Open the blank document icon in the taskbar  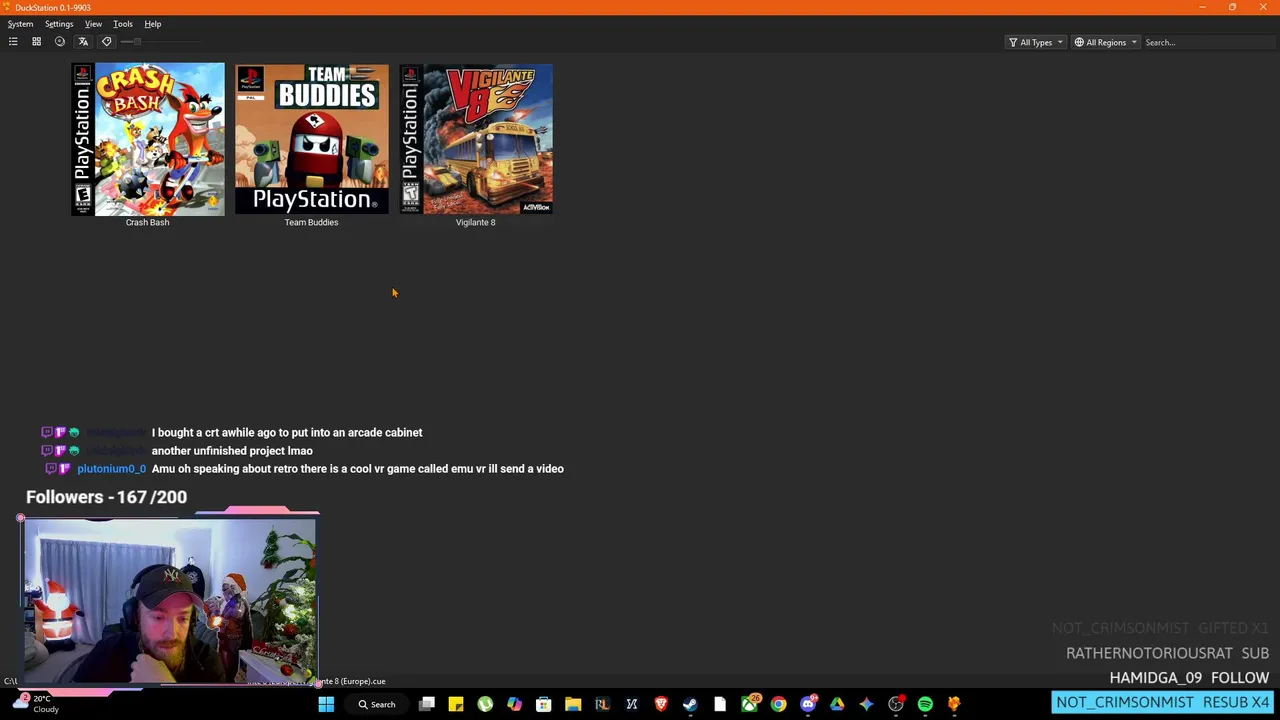point(720,704)
